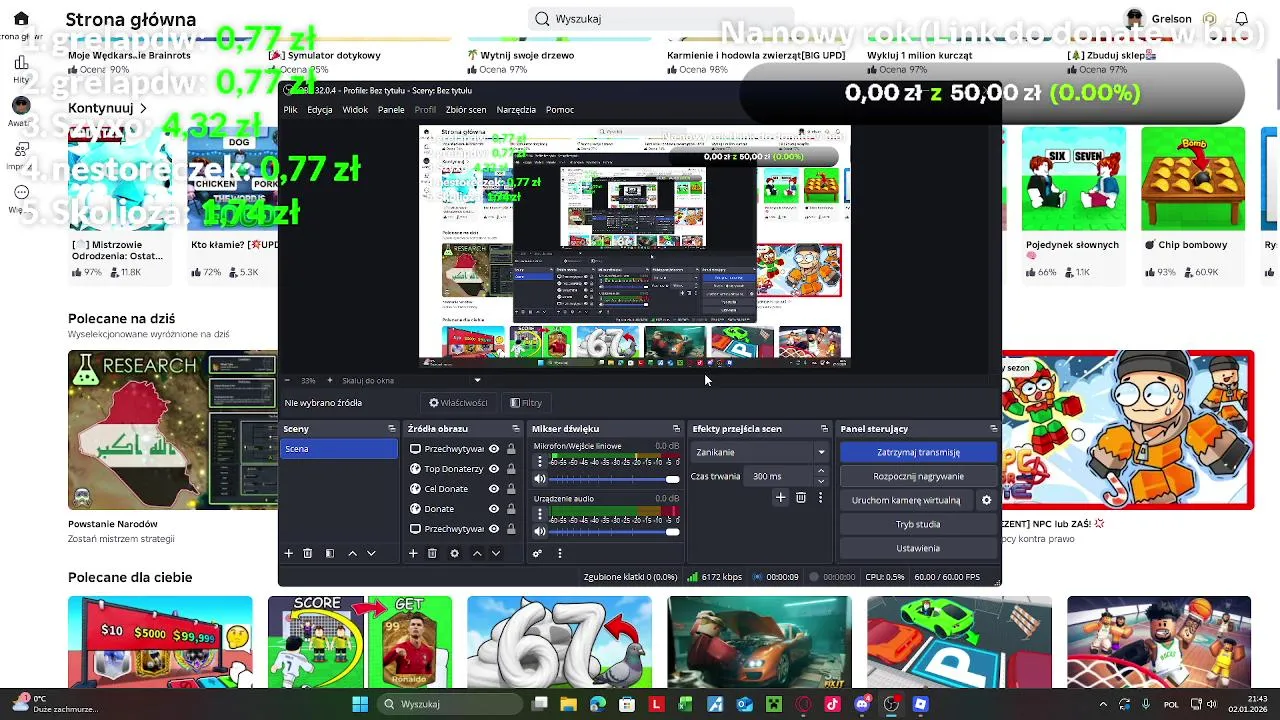Add a new scene in Sceny panel
Viewport: 1280px width, 720px height.
tap(289, 553)
